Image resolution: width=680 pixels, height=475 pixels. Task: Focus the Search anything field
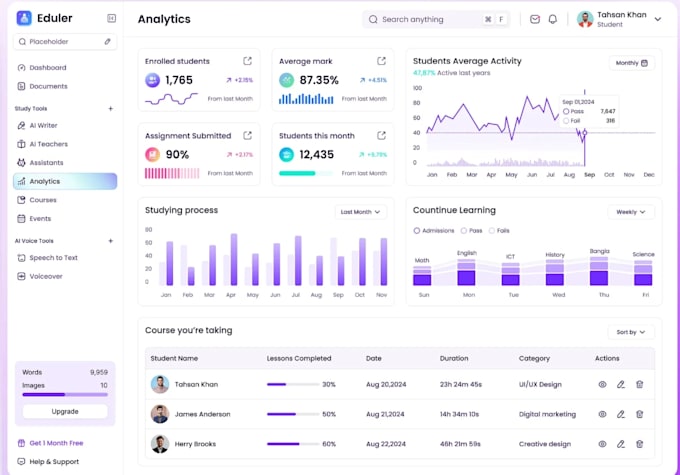coord(436,19)
